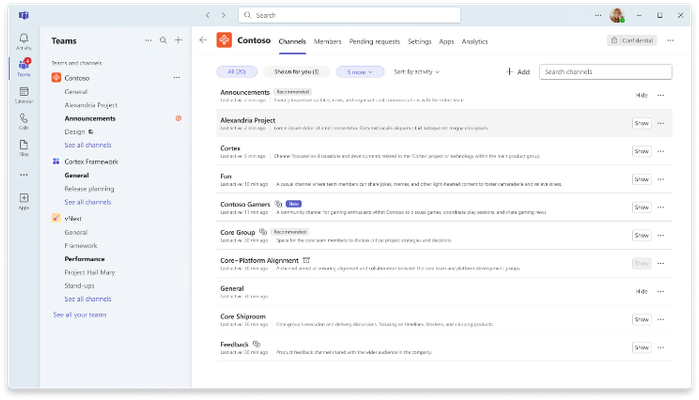The height and width of the screenshot is (400, 699).
Task: Show the Core Group channel
Action: pos(641,235)
